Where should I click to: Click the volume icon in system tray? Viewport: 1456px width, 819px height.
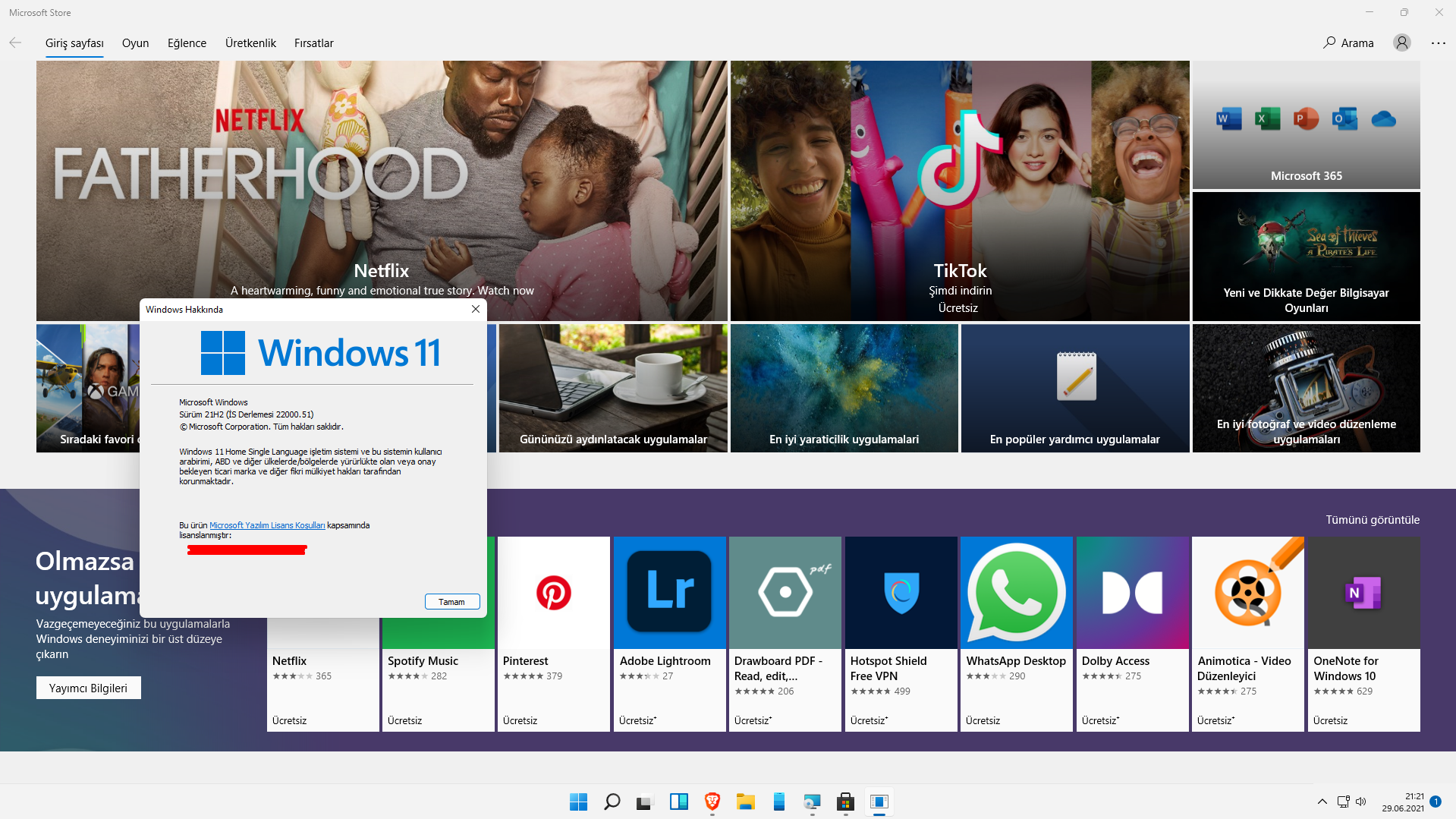coord(1360,802)
